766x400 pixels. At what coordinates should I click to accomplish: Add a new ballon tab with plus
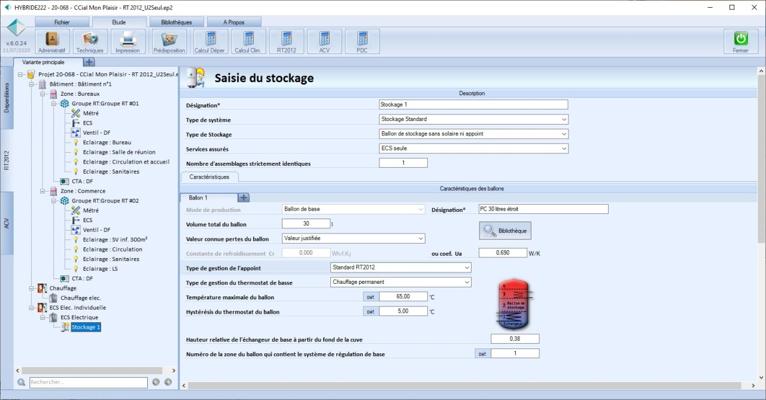243,198
